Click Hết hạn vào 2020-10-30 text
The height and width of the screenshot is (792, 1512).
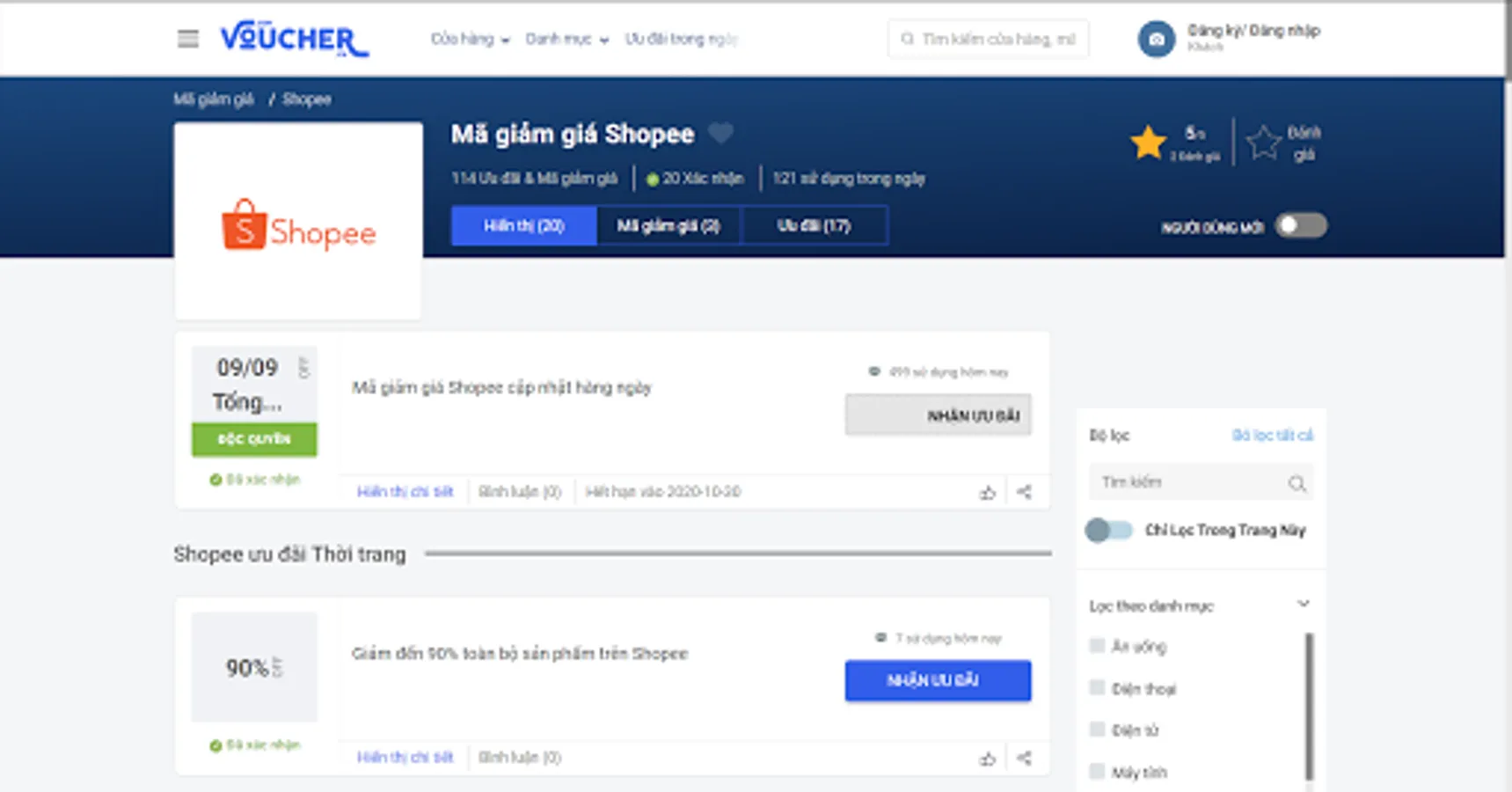[x=663, y=491]
